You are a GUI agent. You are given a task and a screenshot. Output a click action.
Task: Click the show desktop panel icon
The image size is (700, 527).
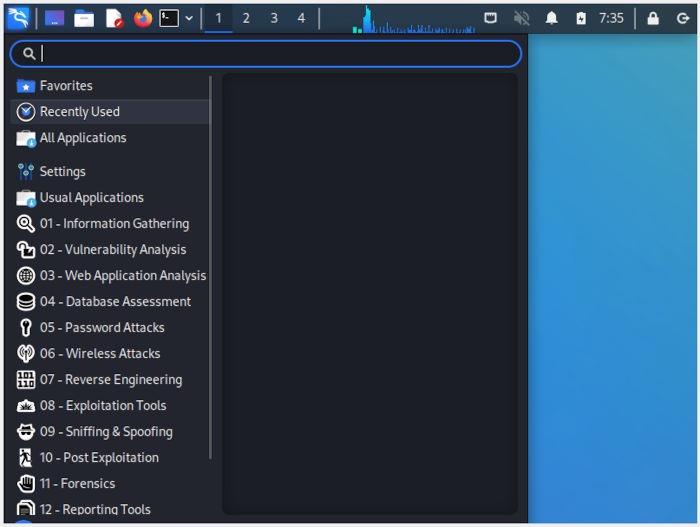click(54, 18)
